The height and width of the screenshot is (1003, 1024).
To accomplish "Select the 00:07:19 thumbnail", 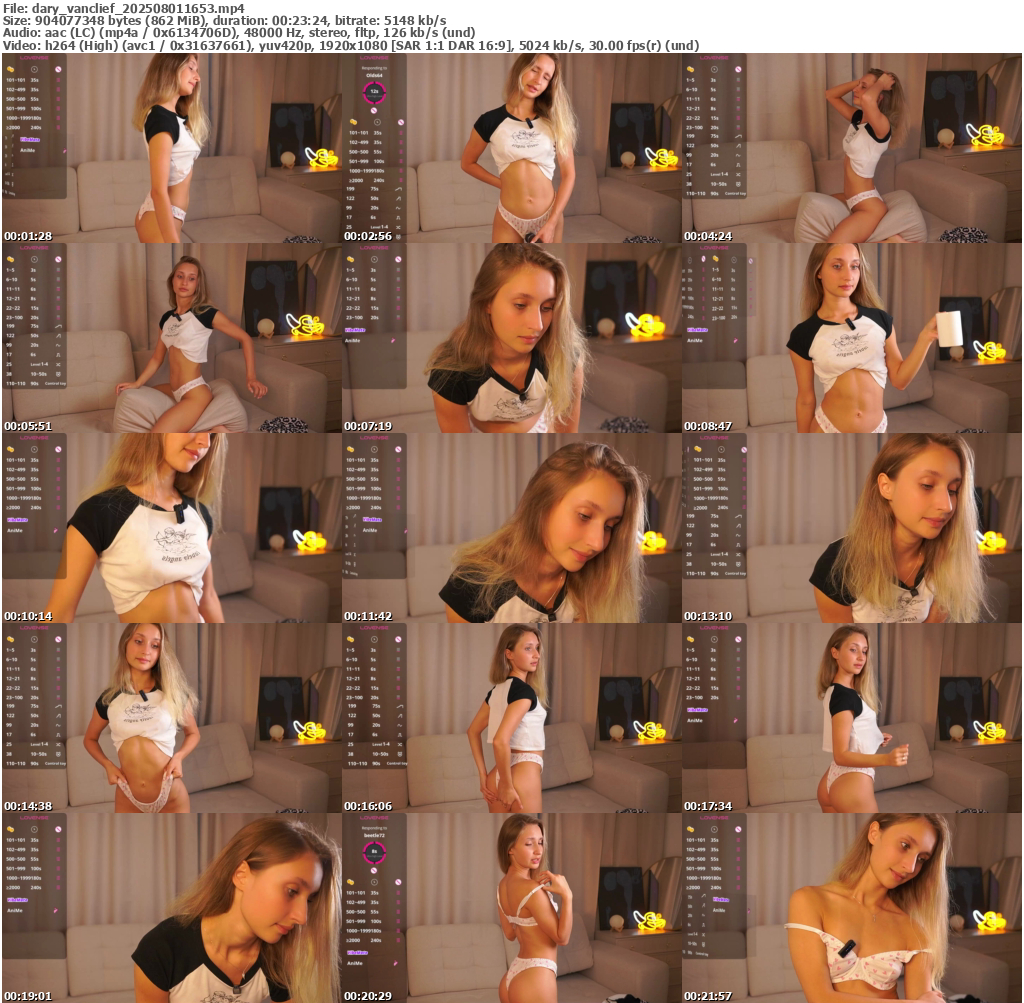I will point(511,338).
